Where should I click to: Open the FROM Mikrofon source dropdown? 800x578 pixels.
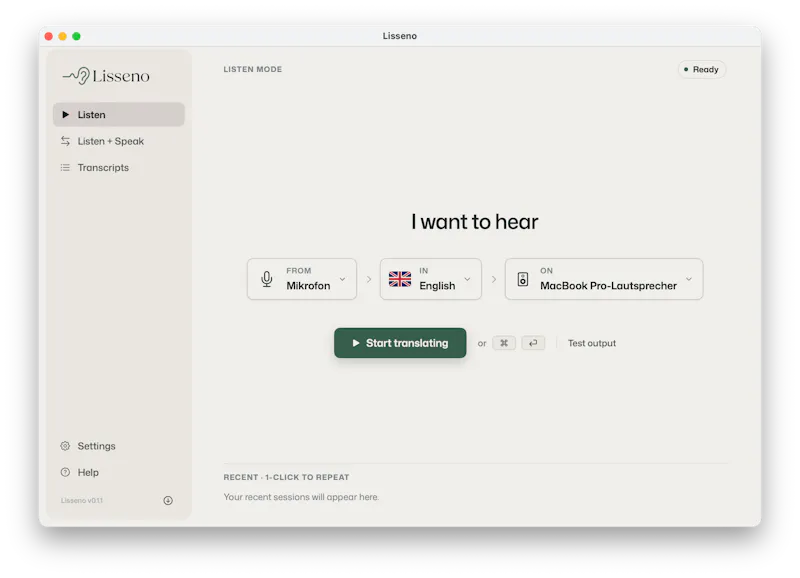(302, 279)
